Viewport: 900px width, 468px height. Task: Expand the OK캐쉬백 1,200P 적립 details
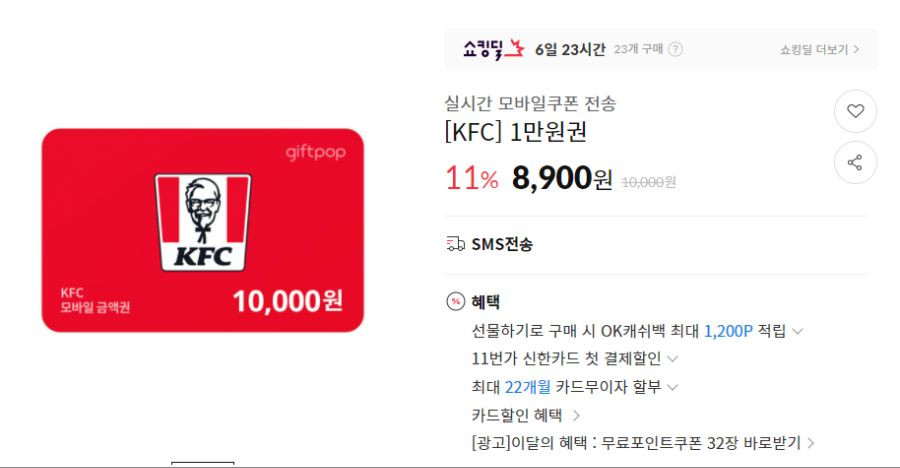pyautogui.click(x=637, y=331)
